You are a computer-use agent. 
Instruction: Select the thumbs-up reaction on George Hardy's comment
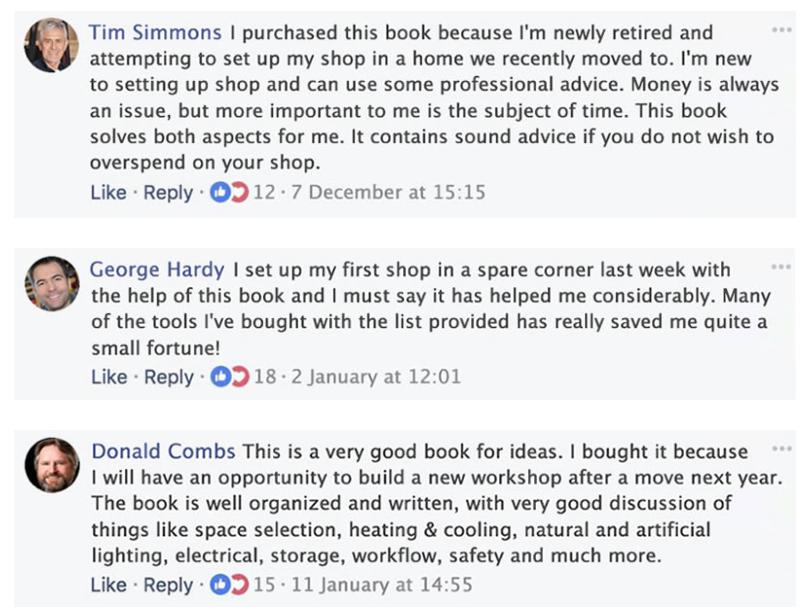[x=221, y=378]
